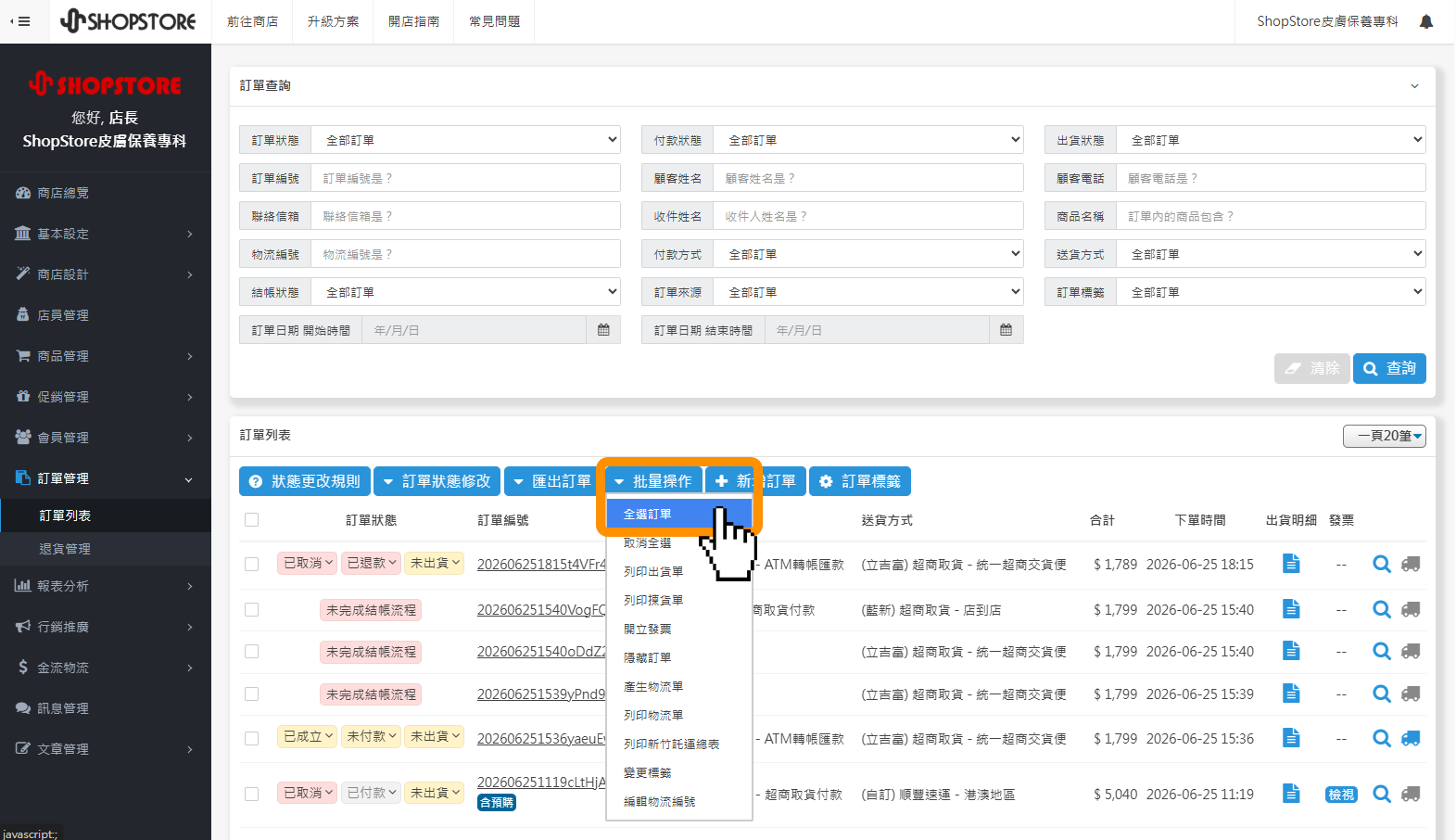Open magnifier for 202606251540oDdZ2 order
This screenshot has width=1456, height=840.
point(1382,651)
